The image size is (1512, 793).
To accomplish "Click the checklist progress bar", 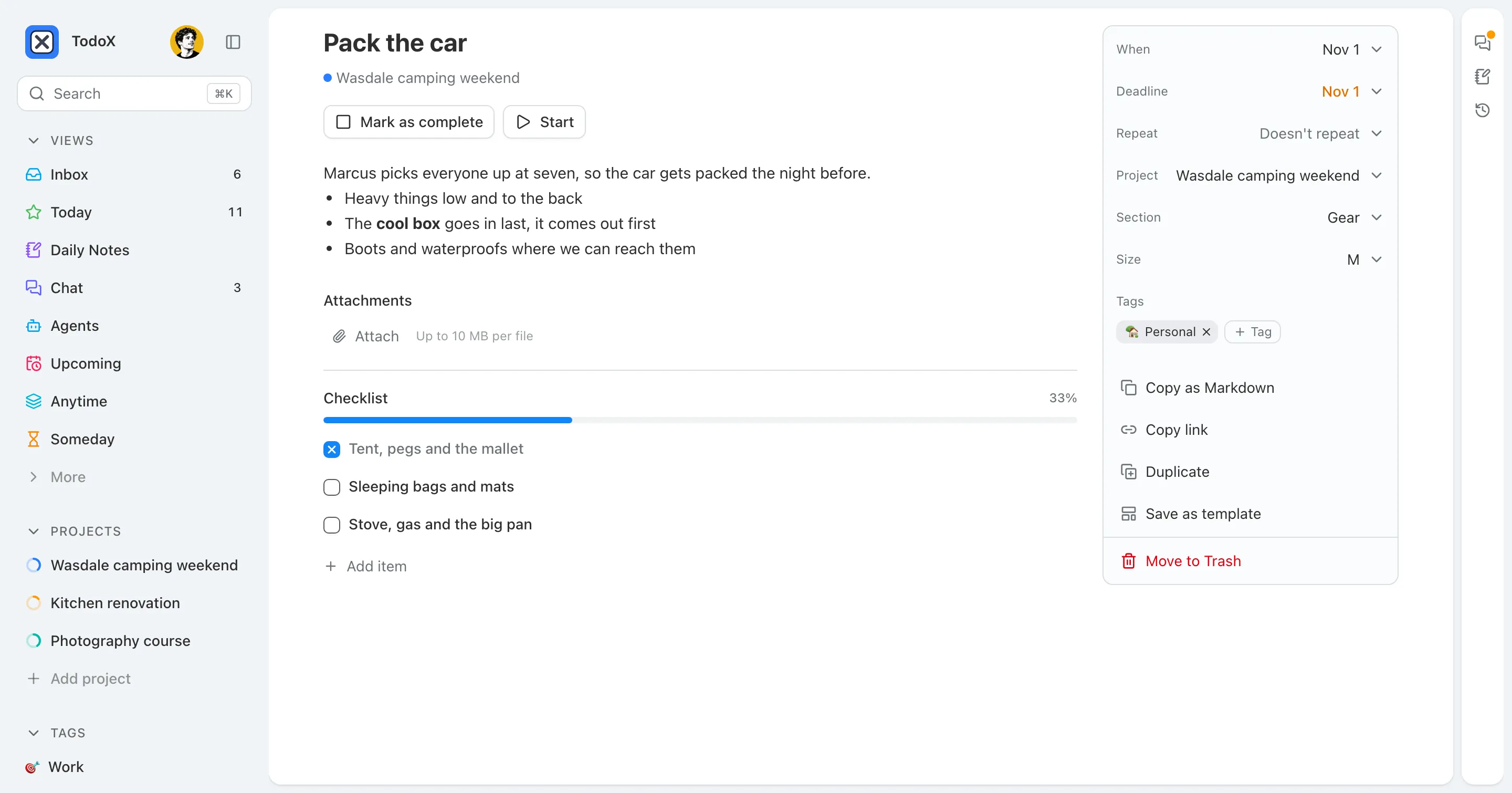I will click(x=700, y=420).
